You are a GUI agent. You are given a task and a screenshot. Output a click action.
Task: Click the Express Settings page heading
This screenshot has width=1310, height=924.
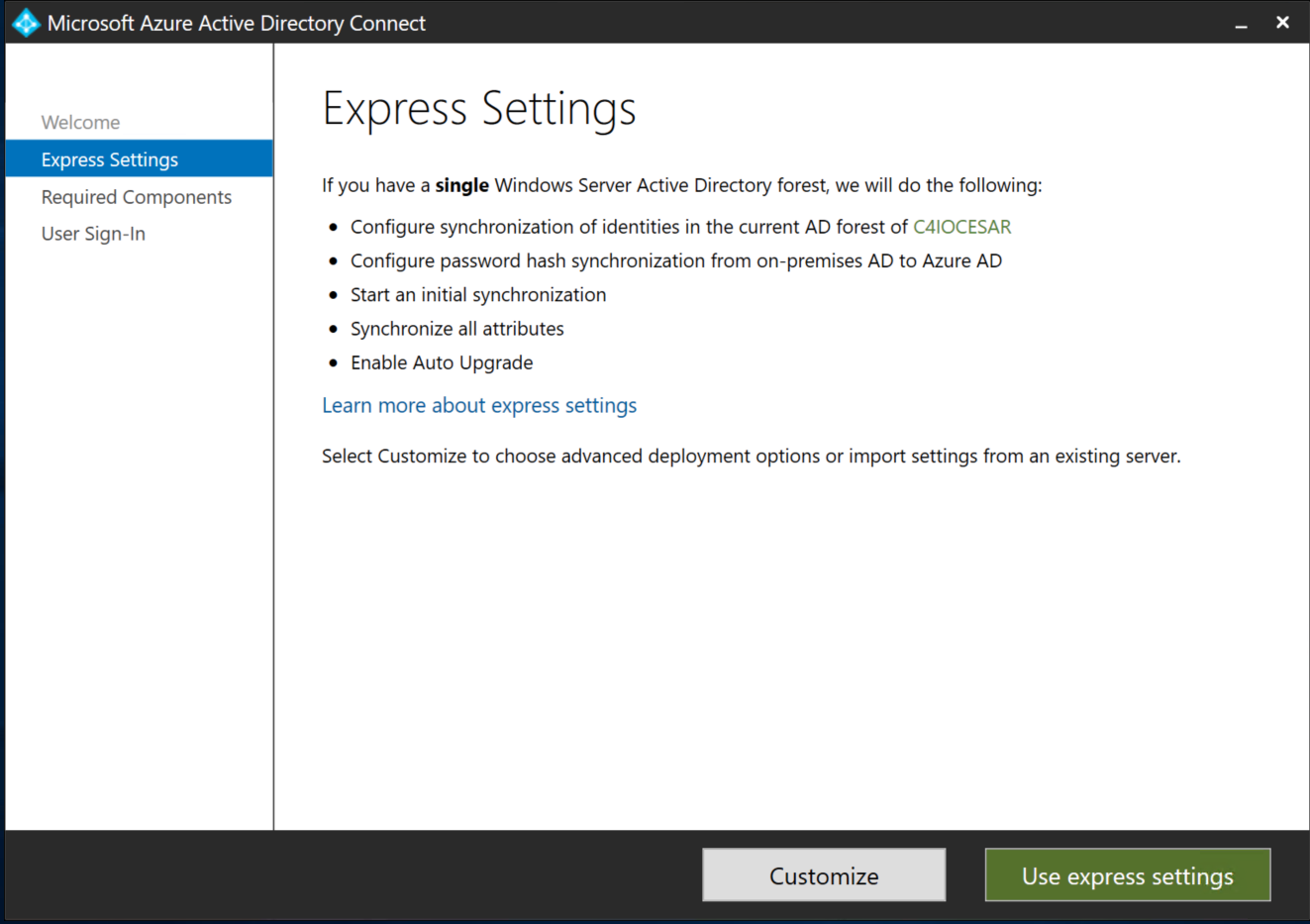479,108
